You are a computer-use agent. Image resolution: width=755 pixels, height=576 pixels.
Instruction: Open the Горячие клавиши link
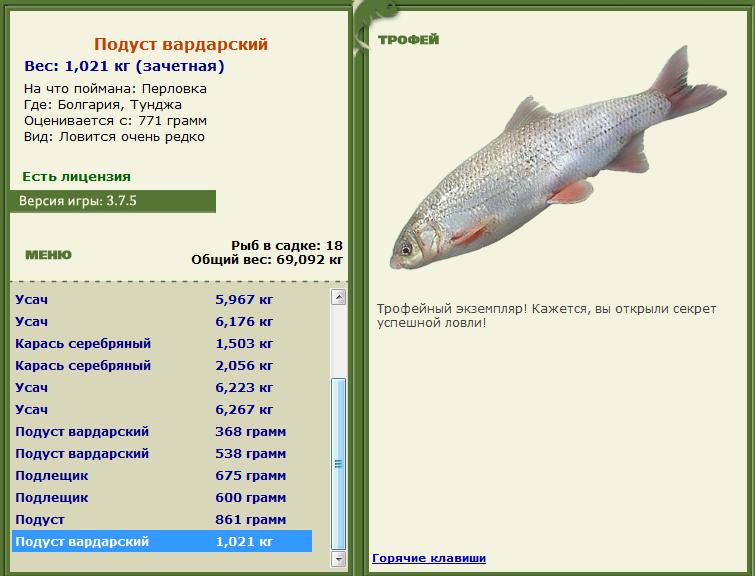429,558
